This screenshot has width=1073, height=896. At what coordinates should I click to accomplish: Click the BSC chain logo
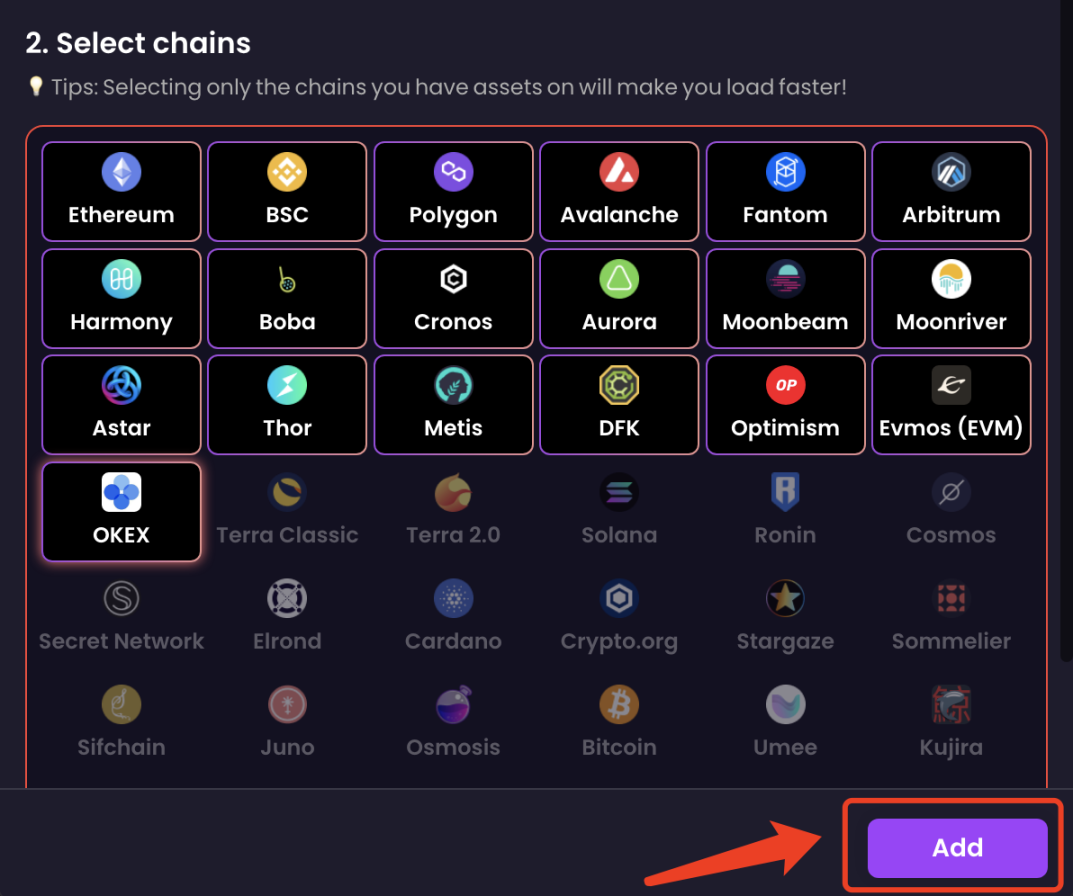(x=287, y=173)
